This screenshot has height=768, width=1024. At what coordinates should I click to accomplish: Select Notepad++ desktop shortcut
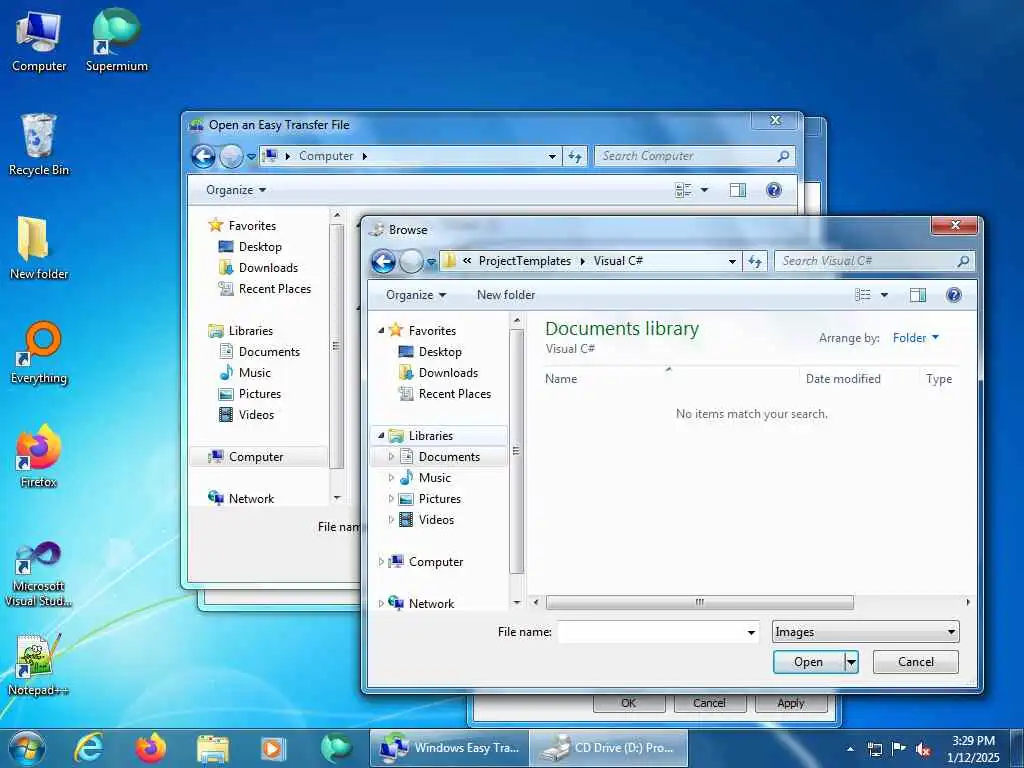(39, 665)
